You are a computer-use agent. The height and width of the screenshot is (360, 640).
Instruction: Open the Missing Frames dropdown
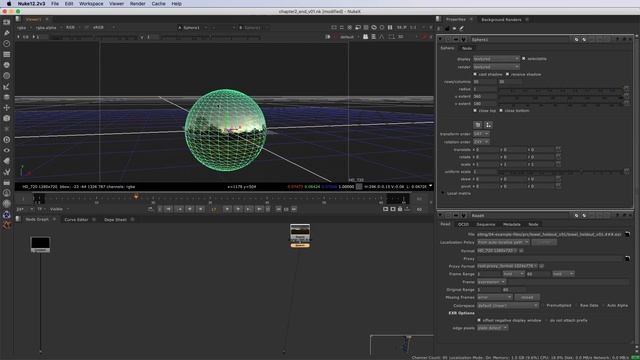point(494,297)
